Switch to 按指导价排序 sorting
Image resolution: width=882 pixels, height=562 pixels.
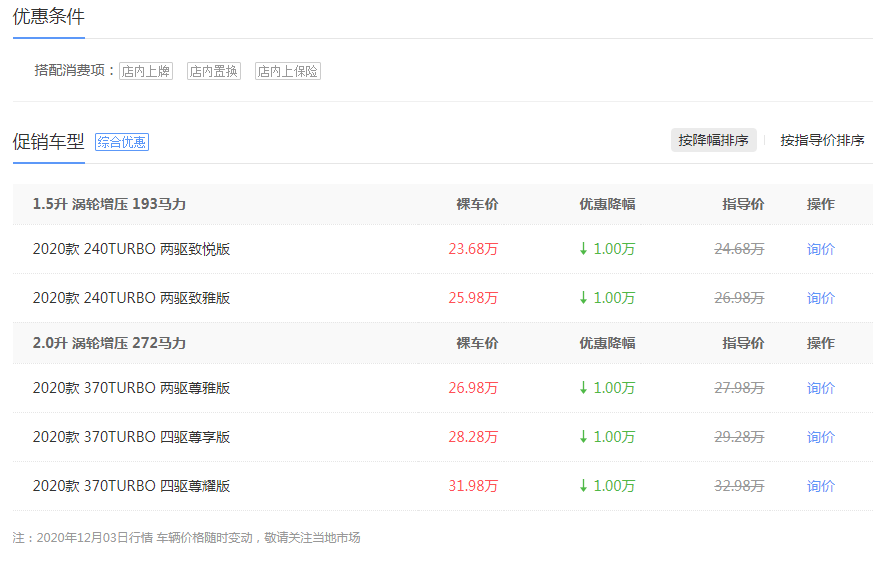tap(822, 141)
